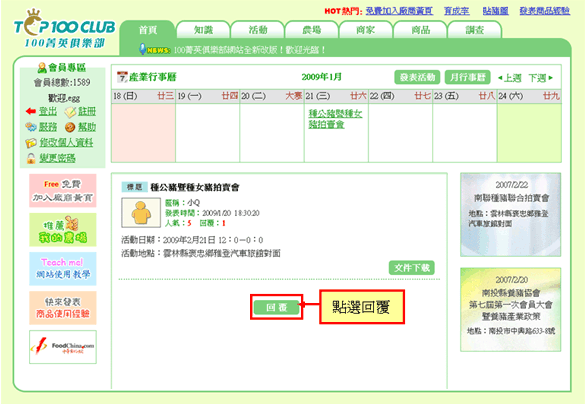
Task: Switch to the 農場 tab
Action: point(312,30)
